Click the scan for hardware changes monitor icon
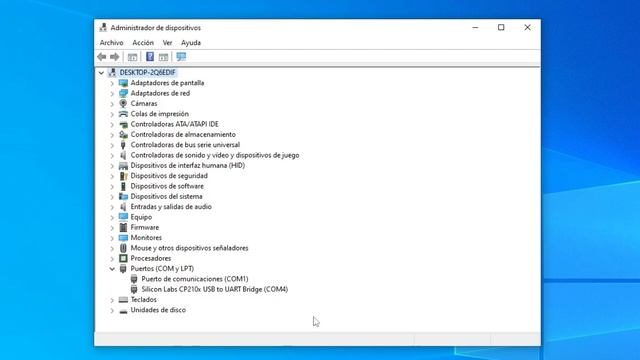 tap(181, 57)
